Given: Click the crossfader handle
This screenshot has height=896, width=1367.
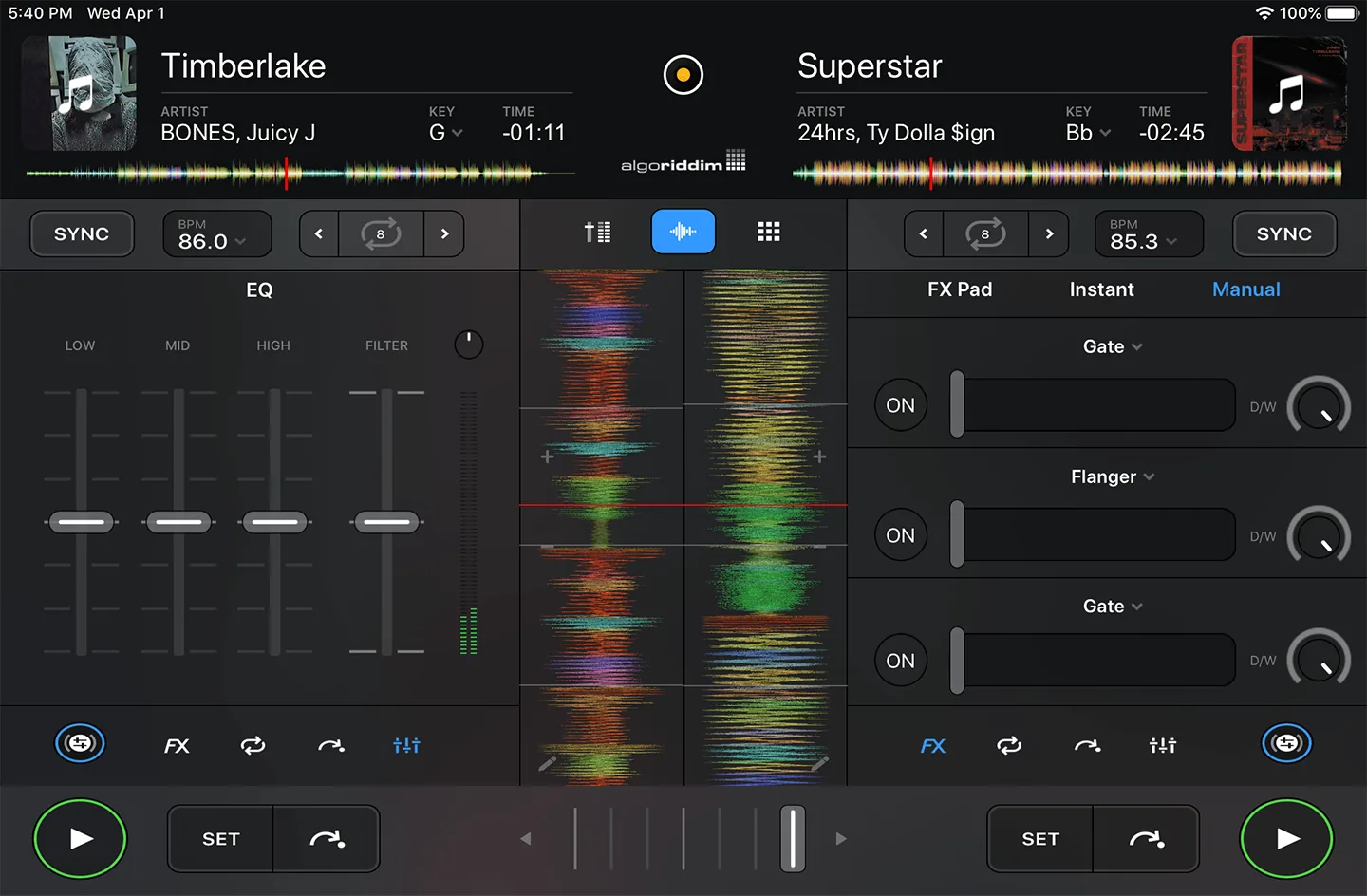Looking at the screenshot, I should 793,838.
